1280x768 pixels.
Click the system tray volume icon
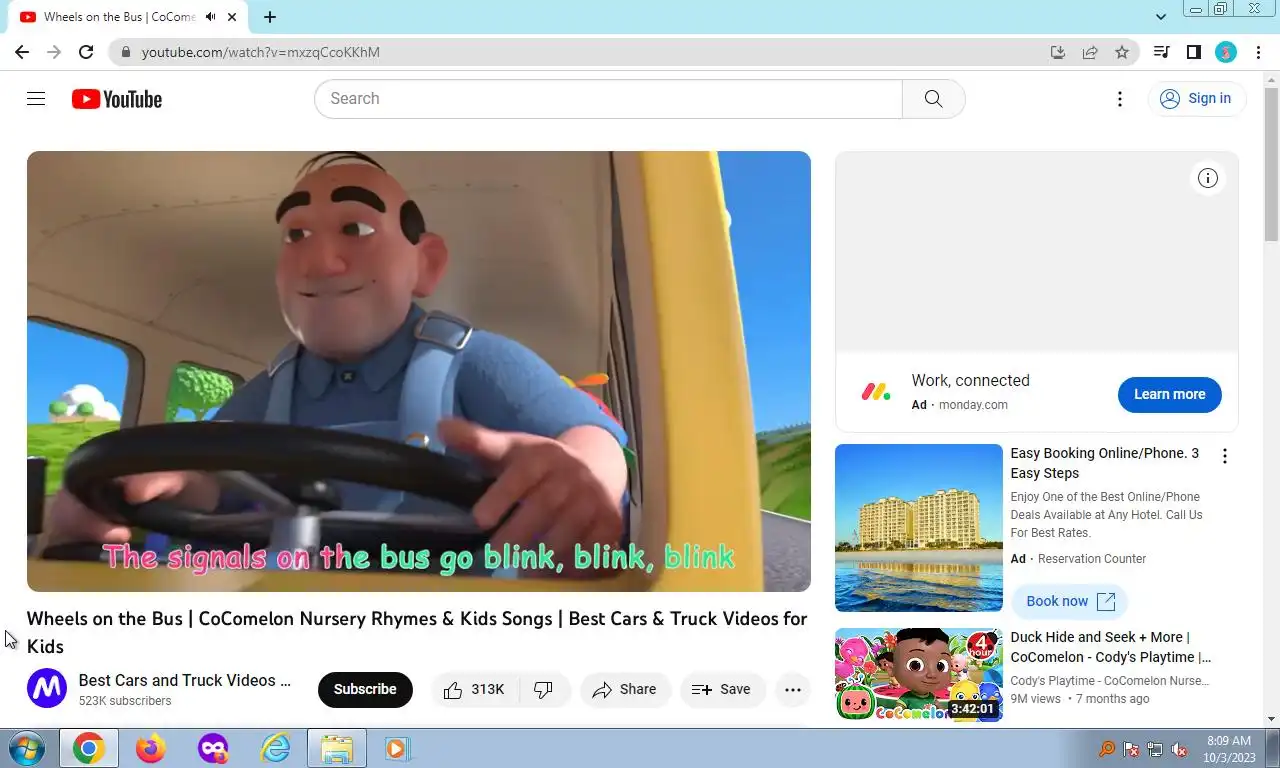pos(1179,749)
